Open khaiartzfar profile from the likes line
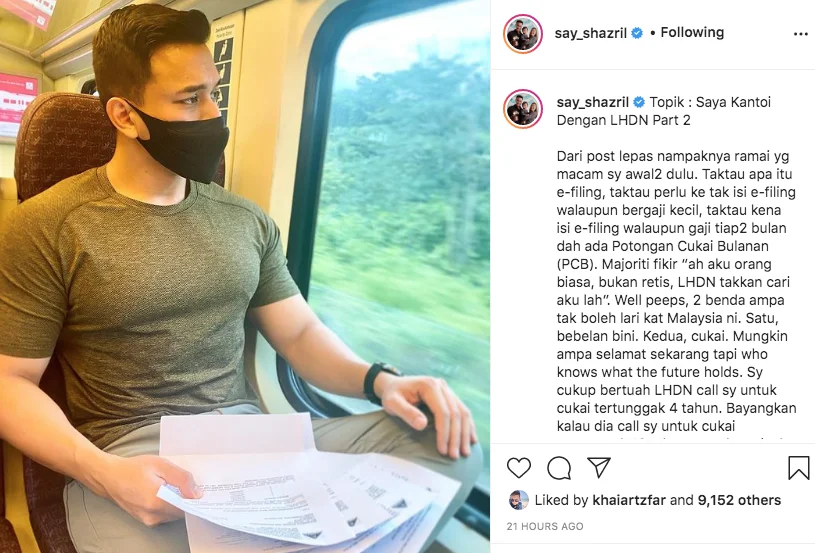The height and width of the screenshot is (553, 815). coord(628,500)
